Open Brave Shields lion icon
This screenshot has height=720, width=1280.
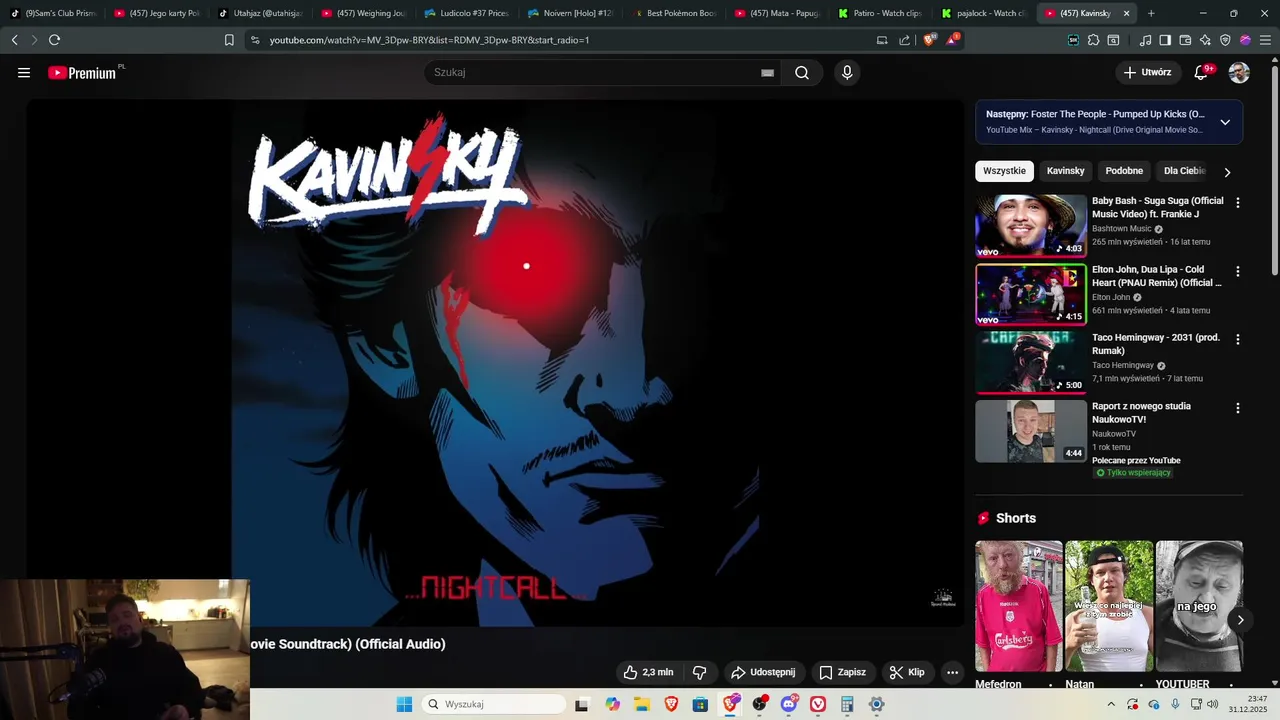tap(929, 40)
